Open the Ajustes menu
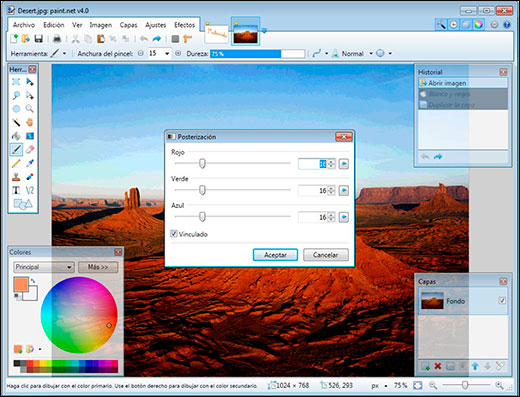 point(155,25)
